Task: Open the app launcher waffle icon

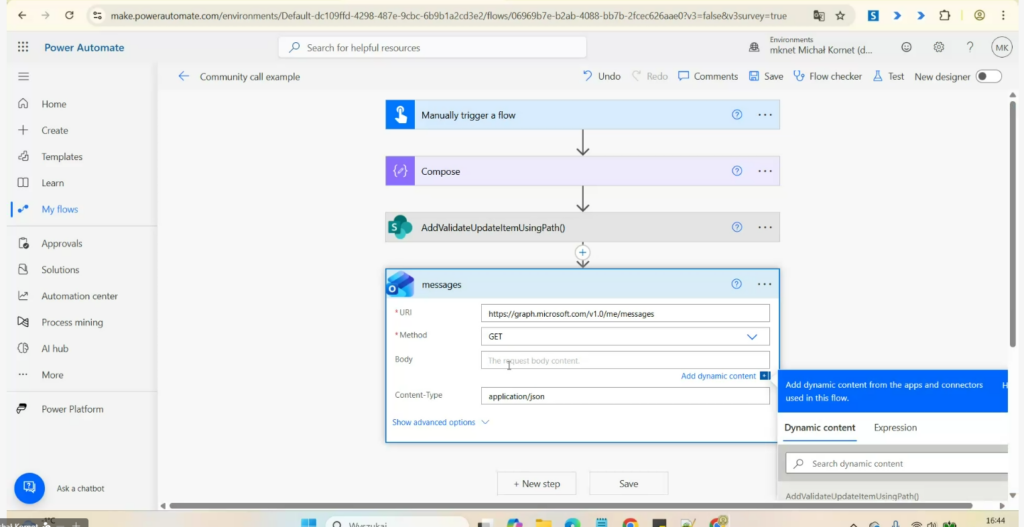Action: point(23,47)
